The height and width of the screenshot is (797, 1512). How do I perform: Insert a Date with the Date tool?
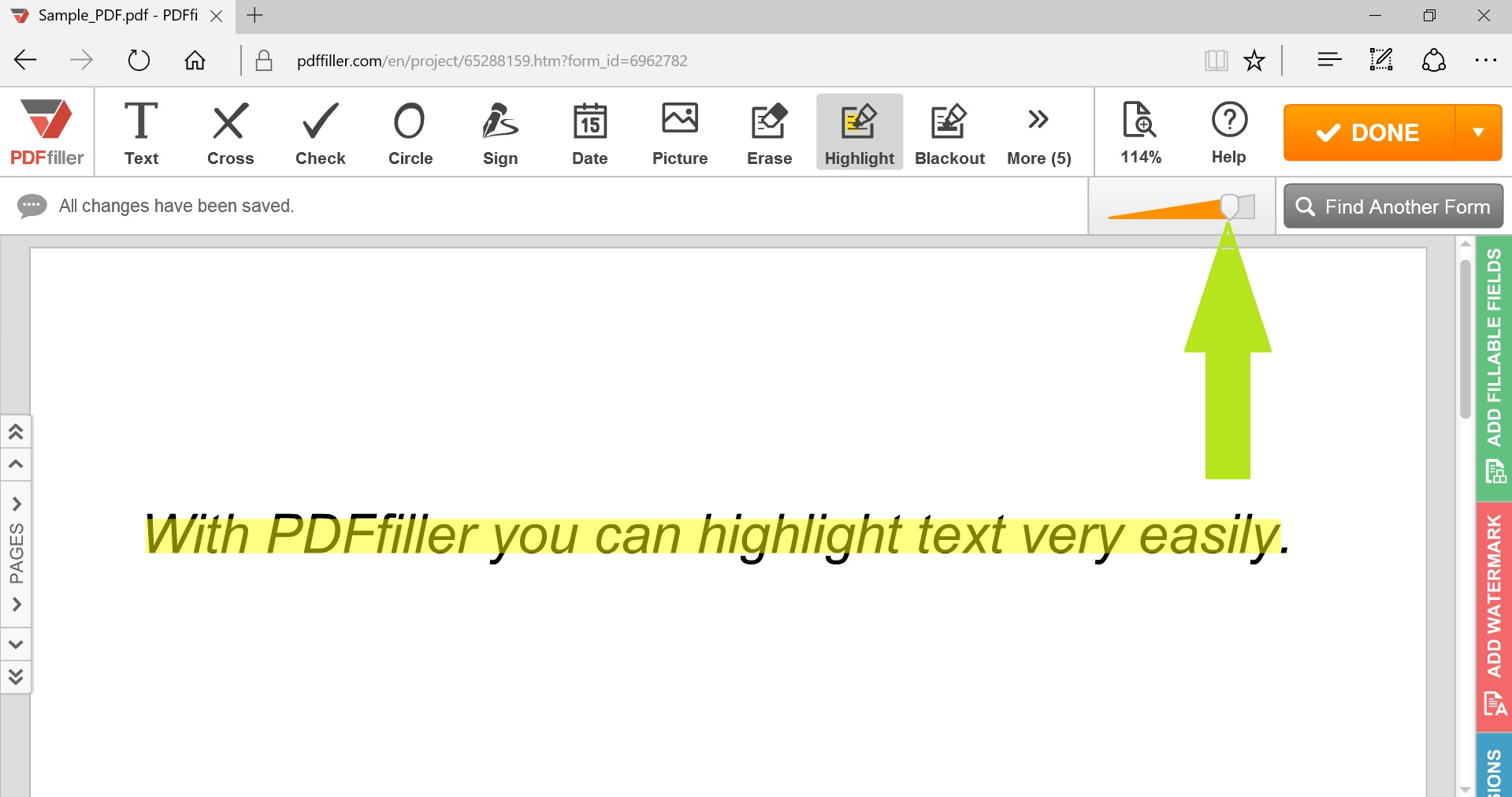click(589, 132)
